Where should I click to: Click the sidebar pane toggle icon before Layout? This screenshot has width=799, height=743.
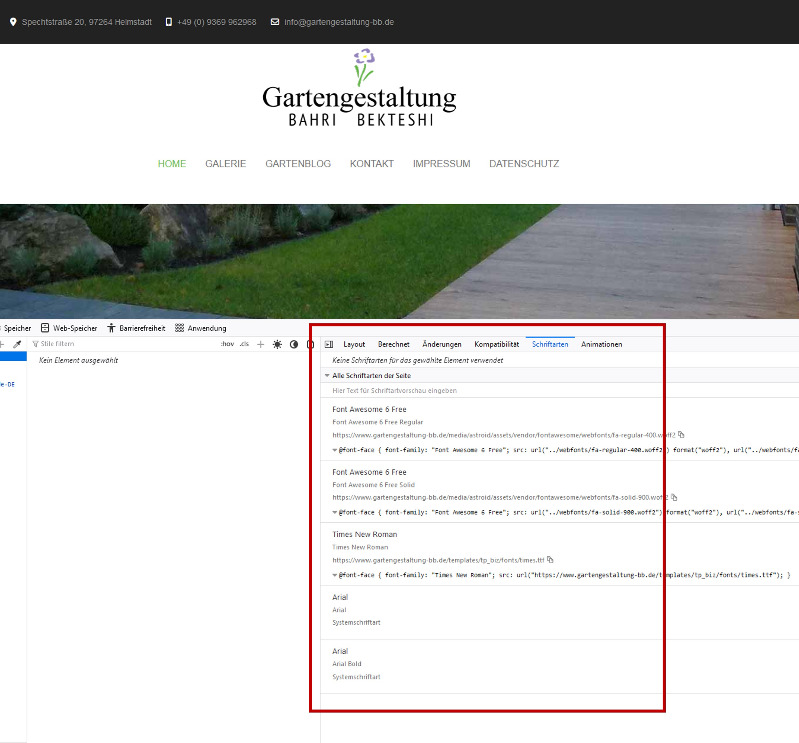tap(329, 344)
